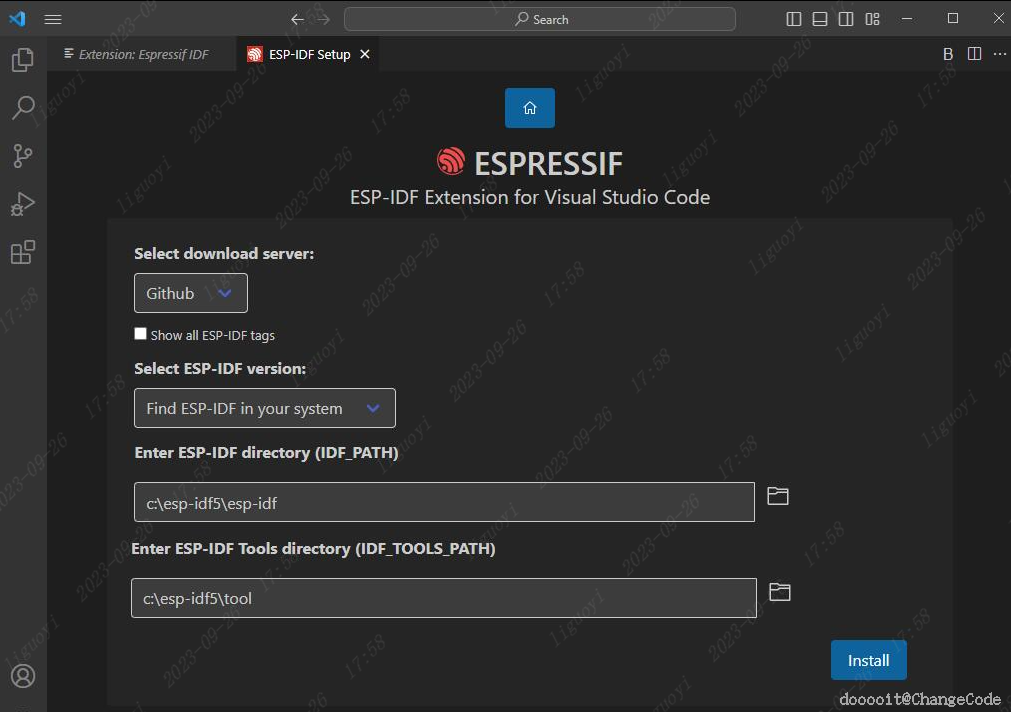This screenshot has width=1011, height=712.
Task: Open the editor More Actions ellipsis
Action: click(x=999, y=54)
